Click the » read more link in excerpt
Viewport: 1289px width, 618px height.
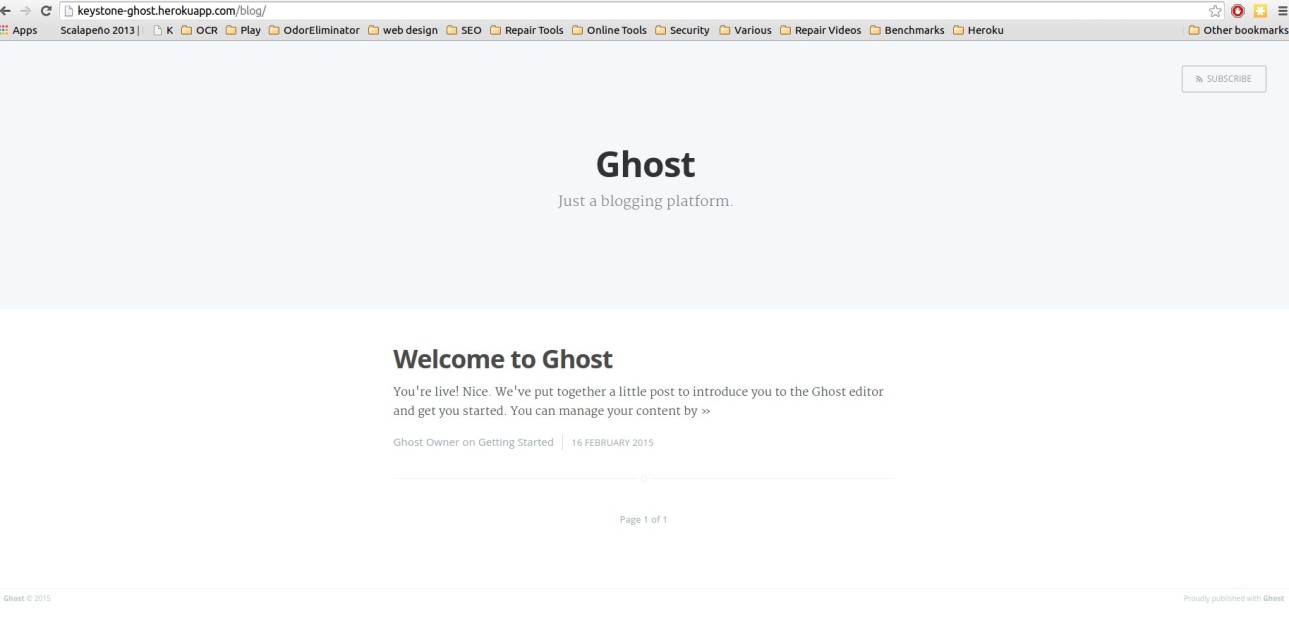706,411
